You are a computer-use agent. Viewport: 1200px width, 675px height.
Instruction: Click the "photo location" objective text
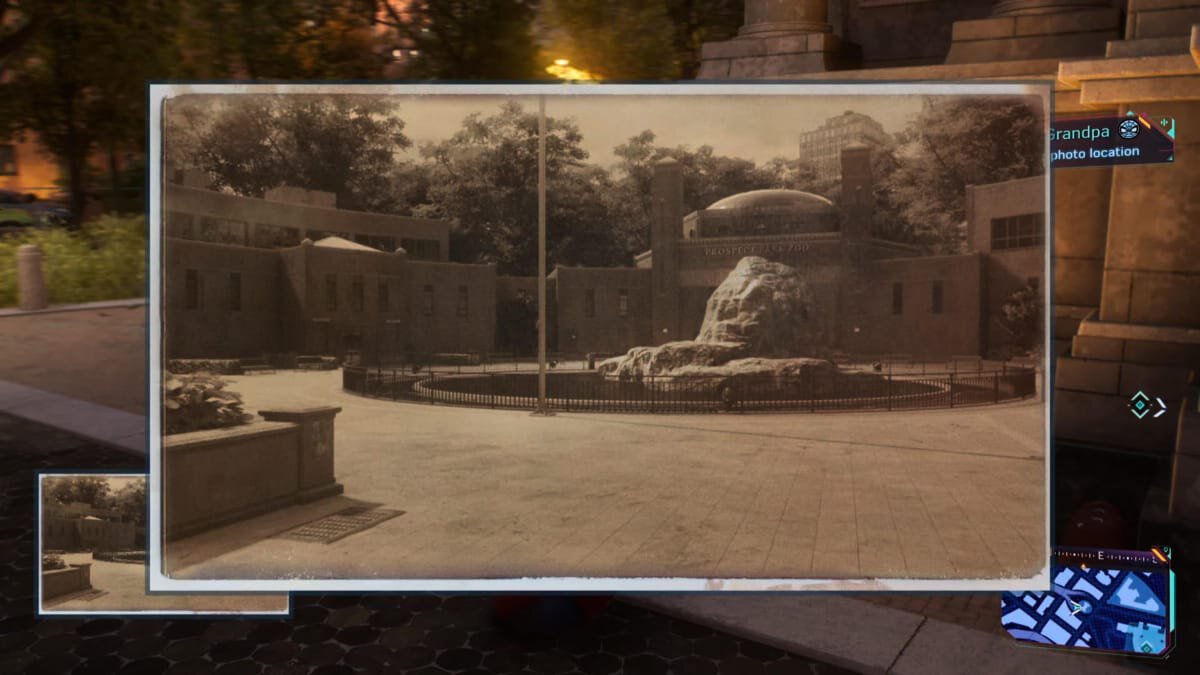pos(1094,152)
